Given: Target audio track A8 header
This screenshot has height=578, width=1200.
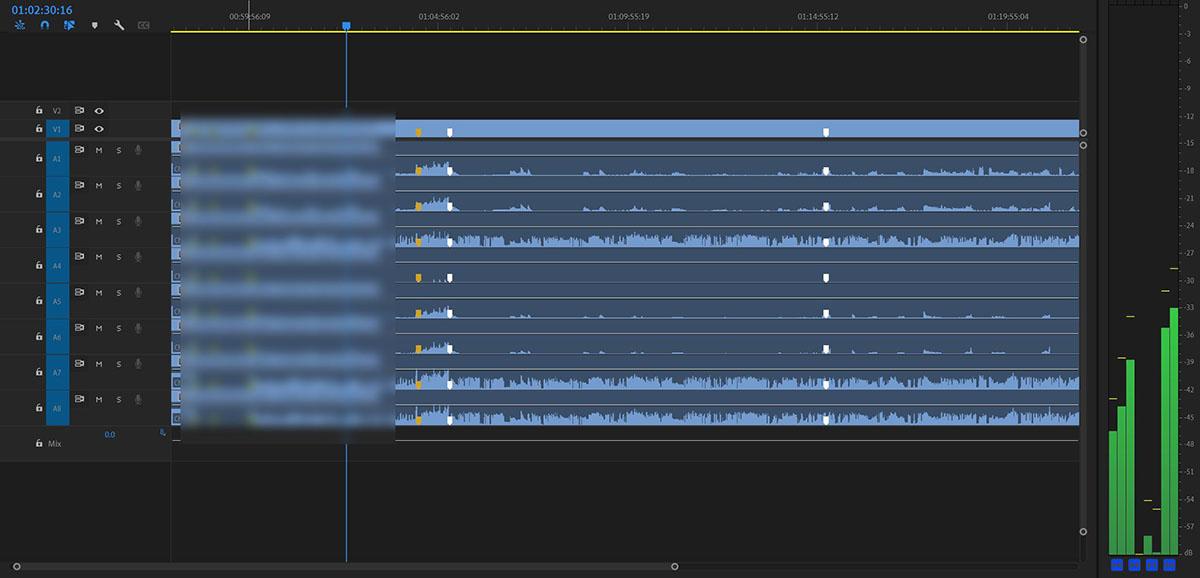Looking at the screenshot, I should 57,408.
